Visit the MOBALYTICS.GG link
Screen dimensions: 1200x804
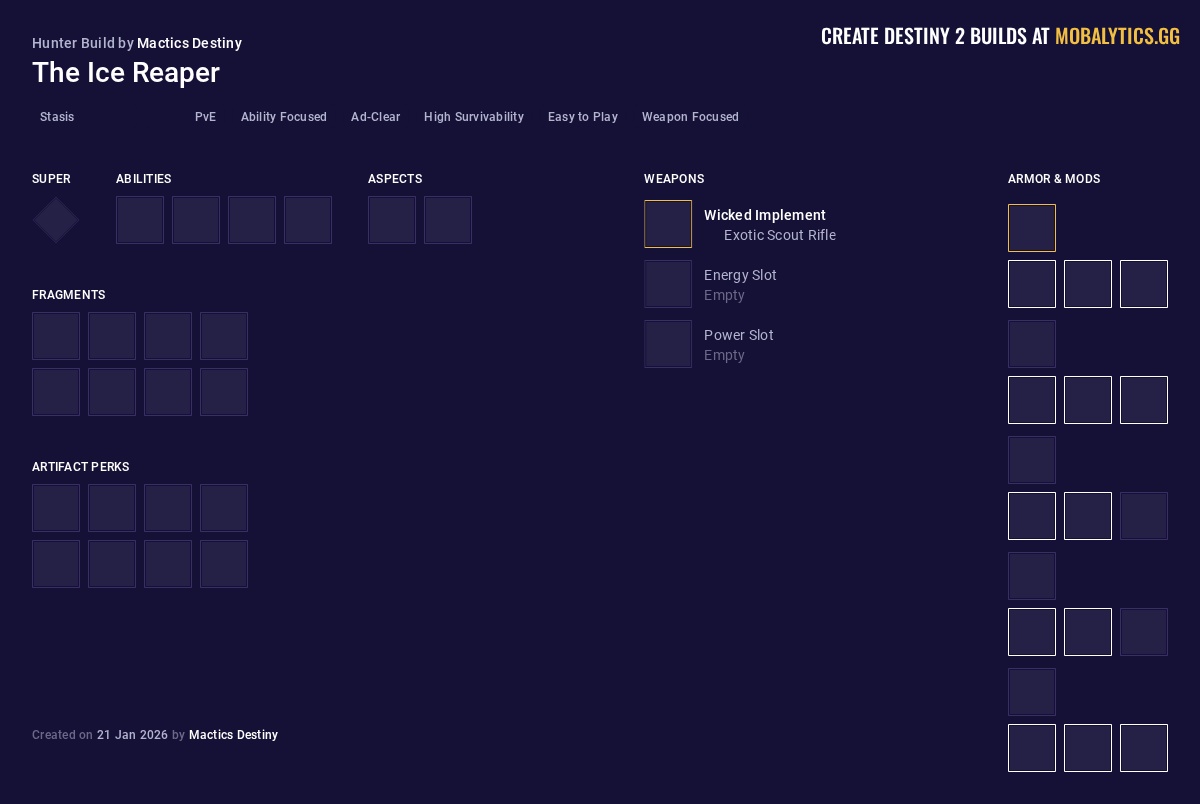pyautogui.click(x=1117, y=36)
